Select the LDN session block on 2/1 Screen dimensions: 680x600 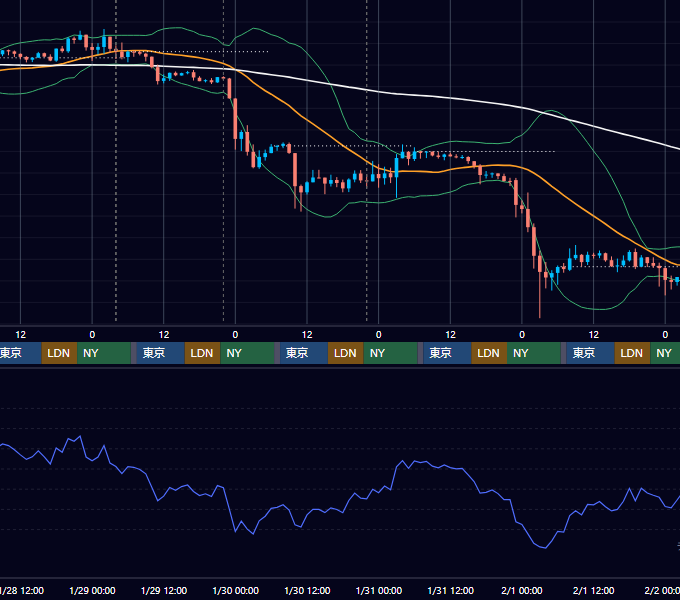(632, 353)
